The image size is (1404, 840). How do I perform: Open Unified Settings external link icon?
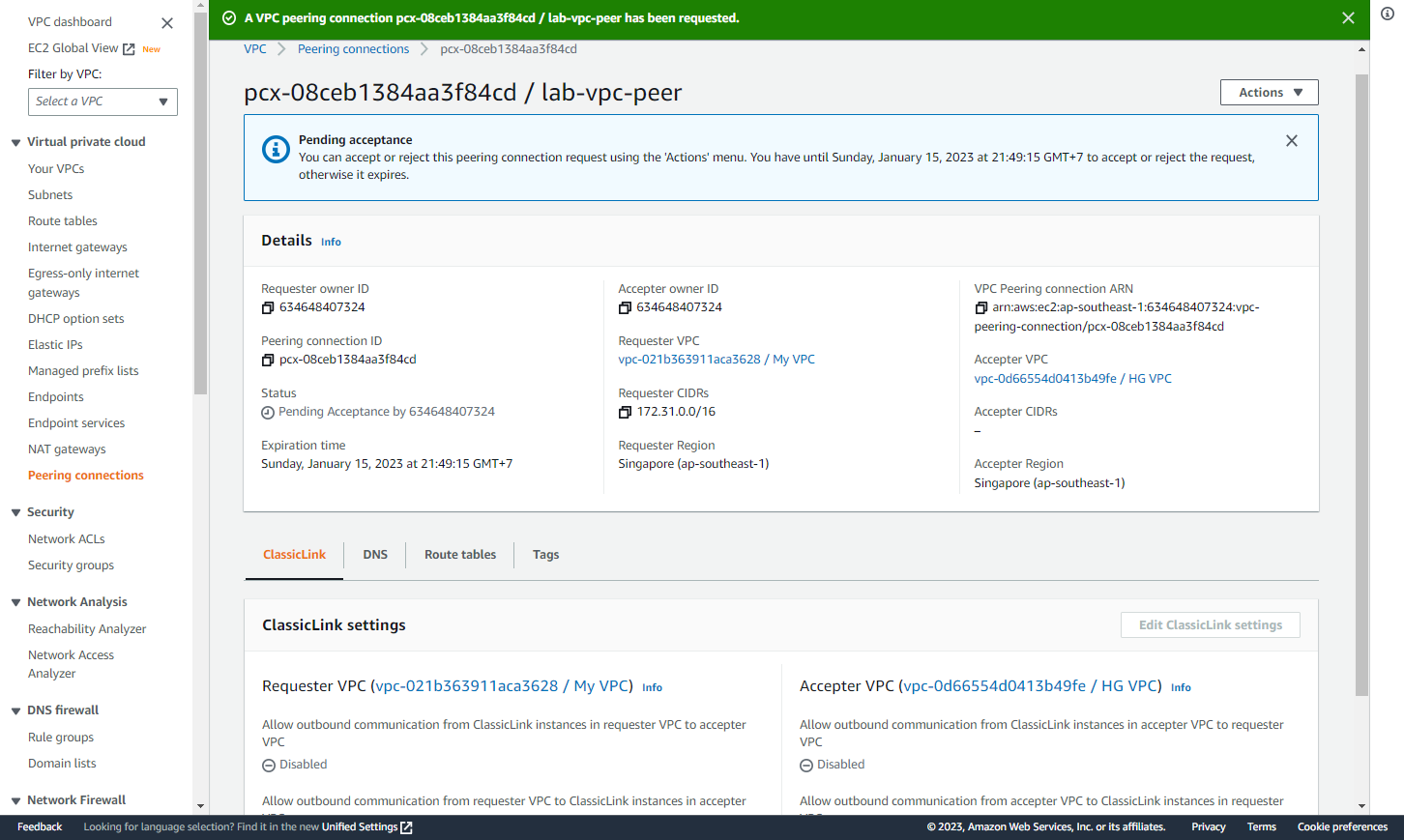(x=406, y=827)
